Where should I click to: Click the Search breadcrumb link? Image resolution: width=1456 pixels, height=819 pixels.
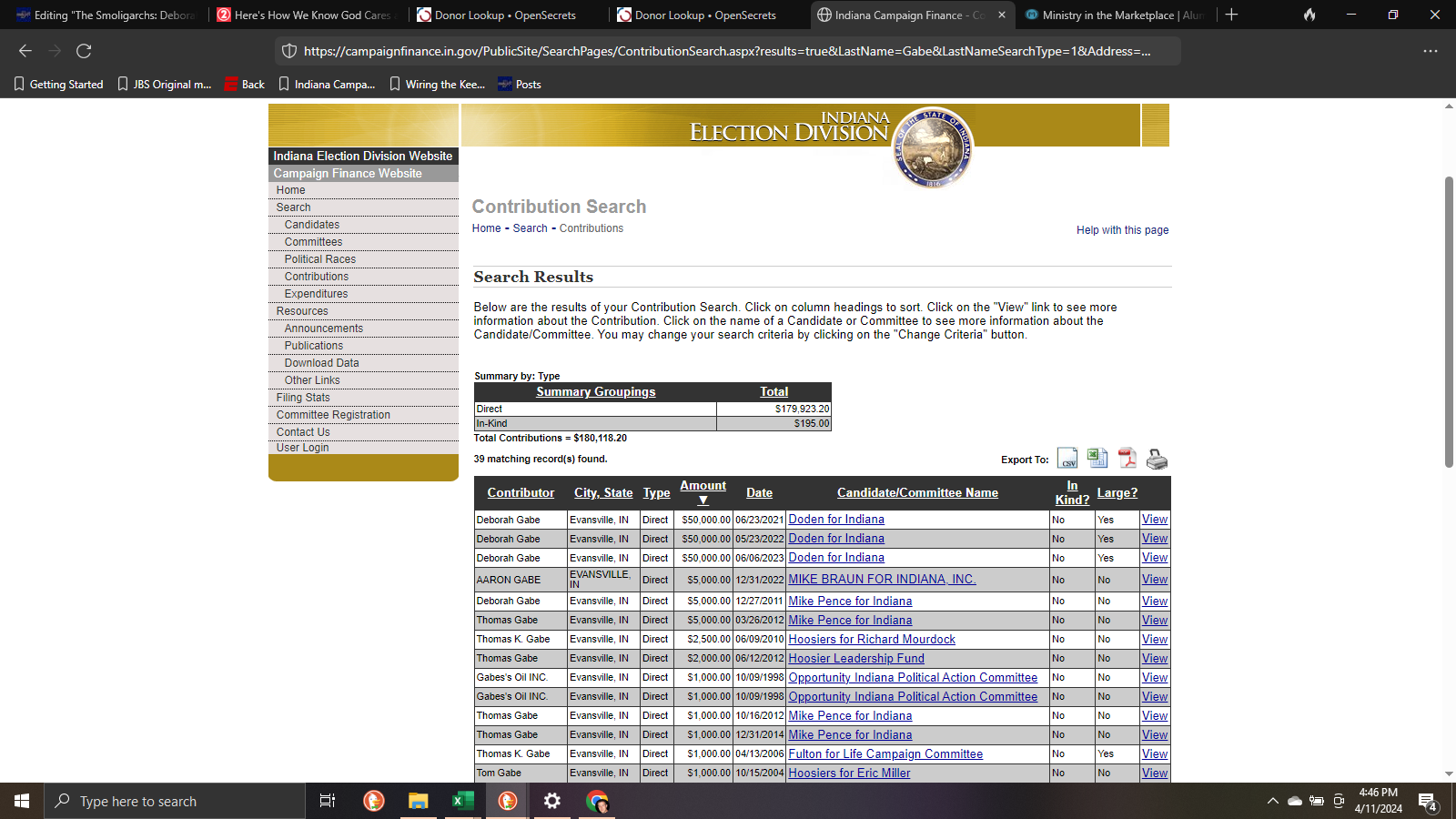[530, 228]
